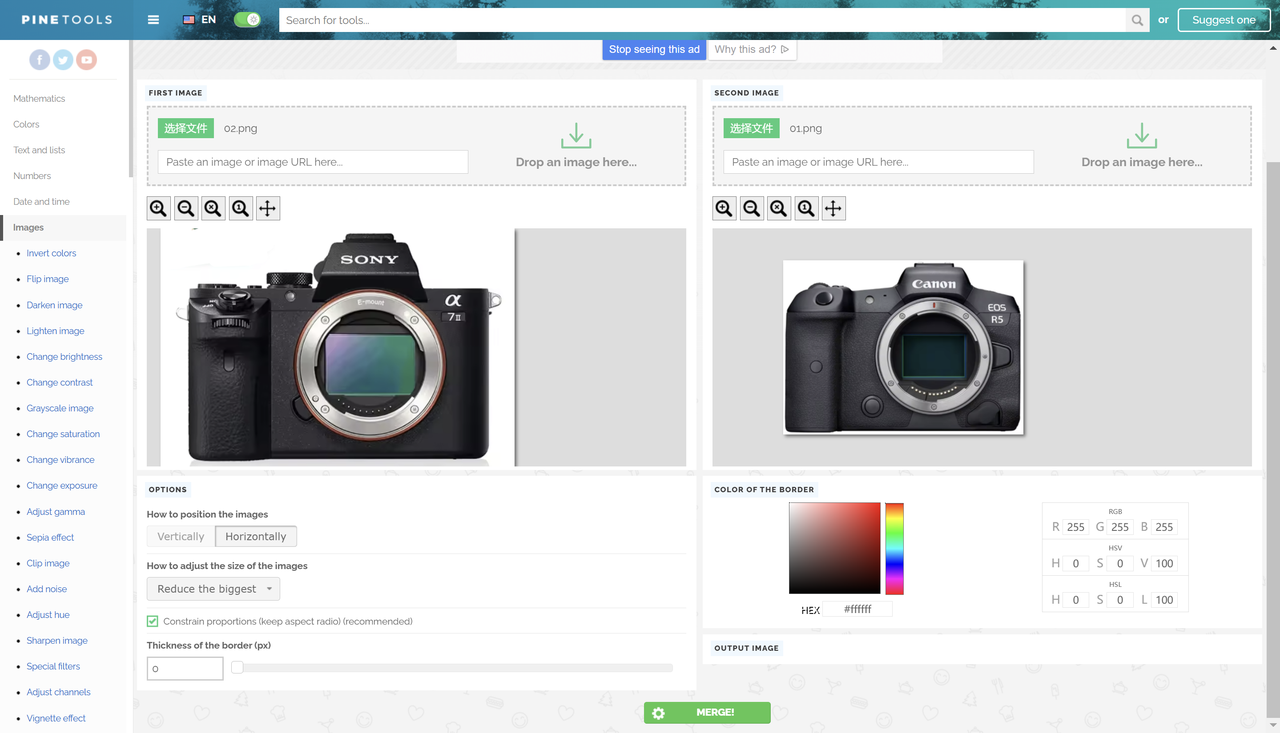Open the Reduce the biggest dropdown

point(213,589)
